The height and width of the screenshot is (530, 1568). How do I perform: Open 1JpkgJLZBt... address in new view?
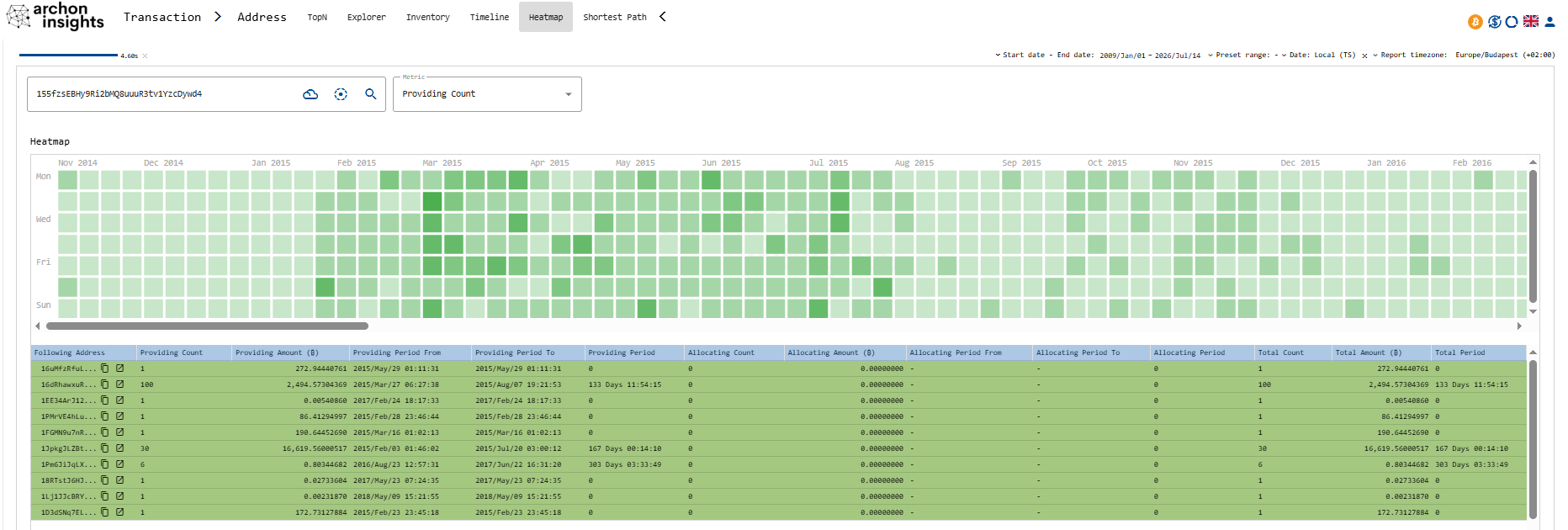point(119,448)
